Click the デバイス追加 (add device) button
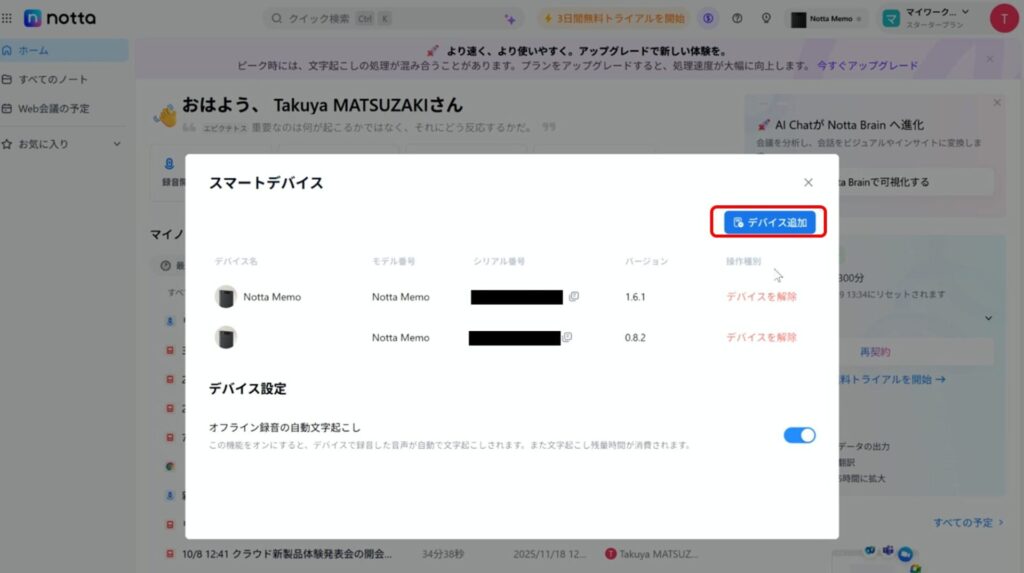This screenshot has height=573, width=1024. 769,222
